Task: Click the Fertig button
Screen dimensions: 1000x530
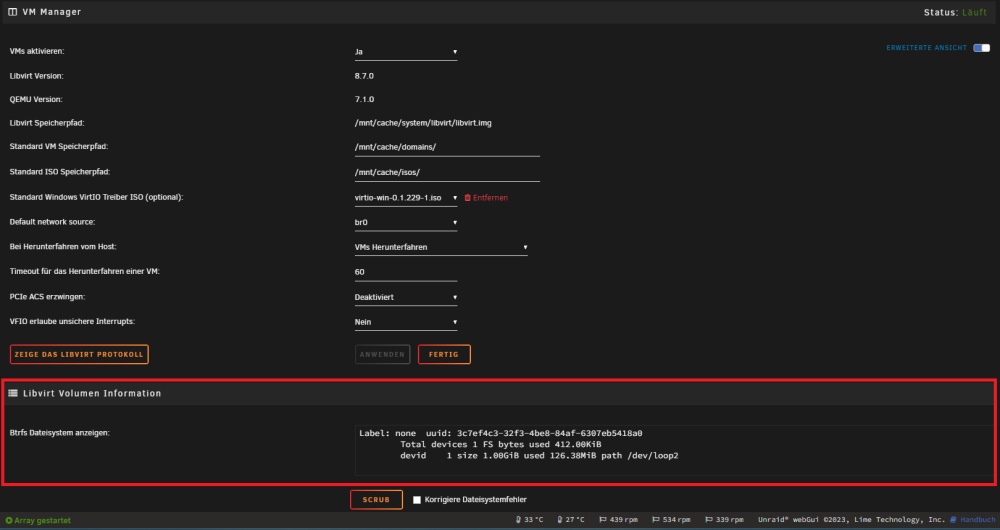Action: (444, 355)
